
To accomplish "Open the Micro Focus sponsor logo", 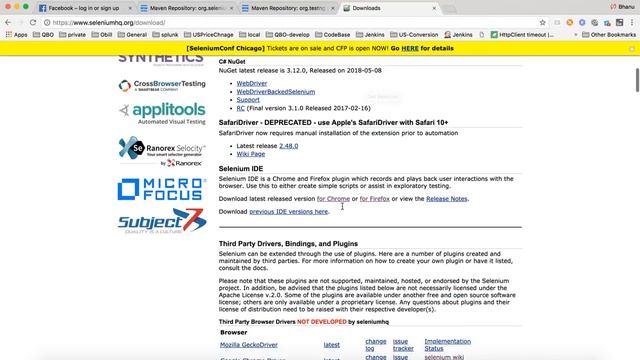I will [162, 189].
